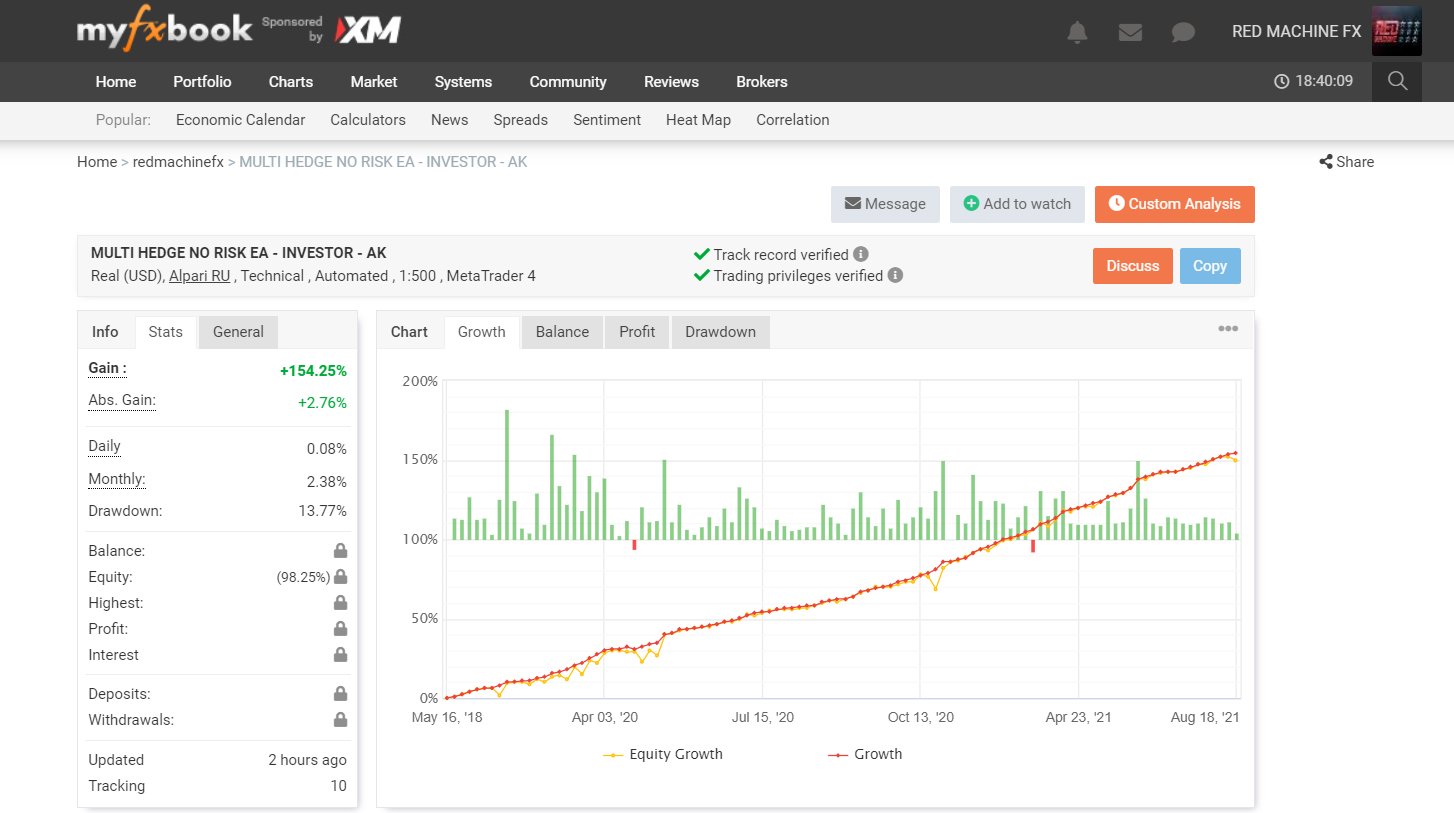Click the blue Copy button
The image size is (1454, 813).
pos(1209,266)
